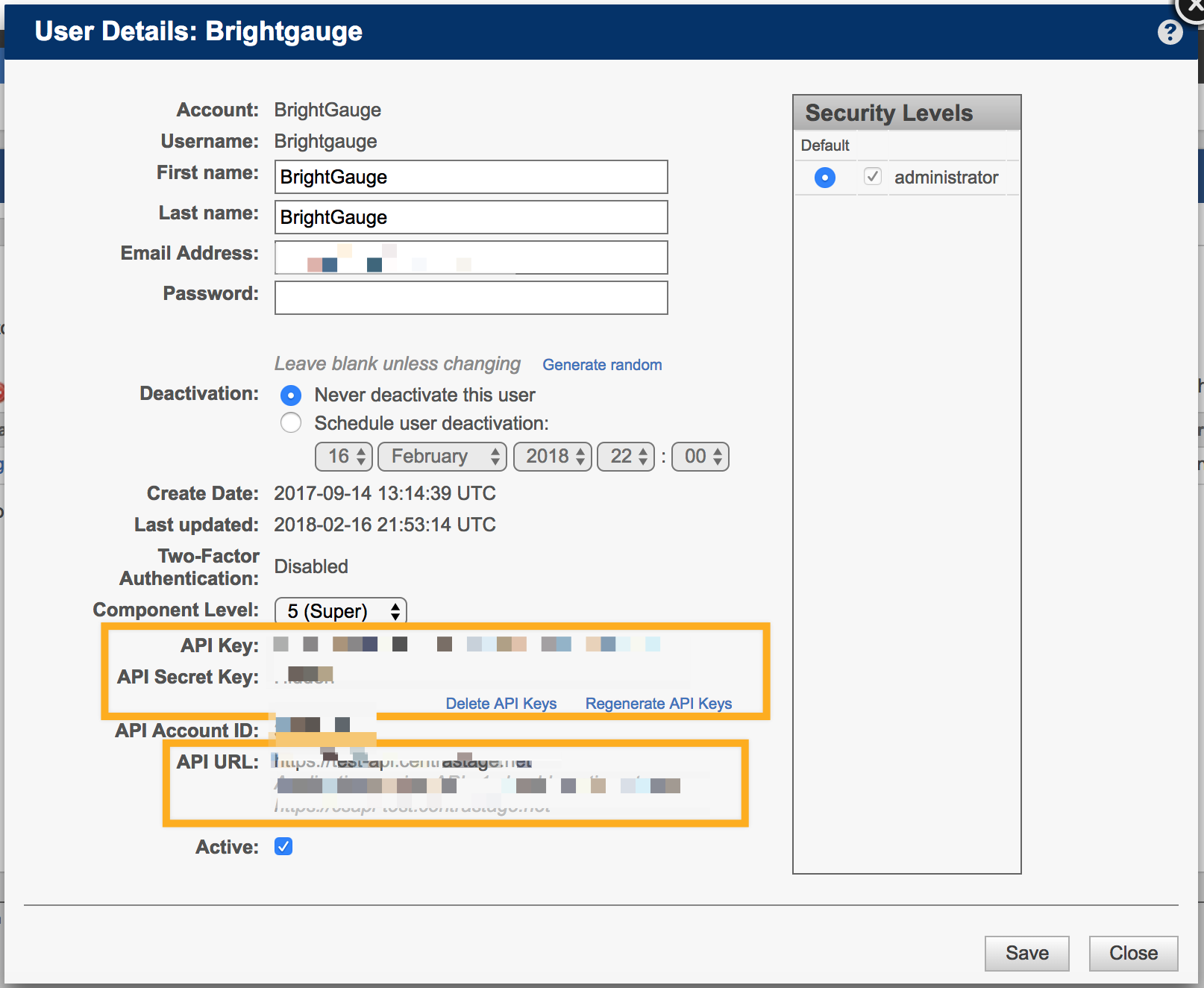Open the minutes dropdown showing 00
1204x988 pixels.
(700, 457)
